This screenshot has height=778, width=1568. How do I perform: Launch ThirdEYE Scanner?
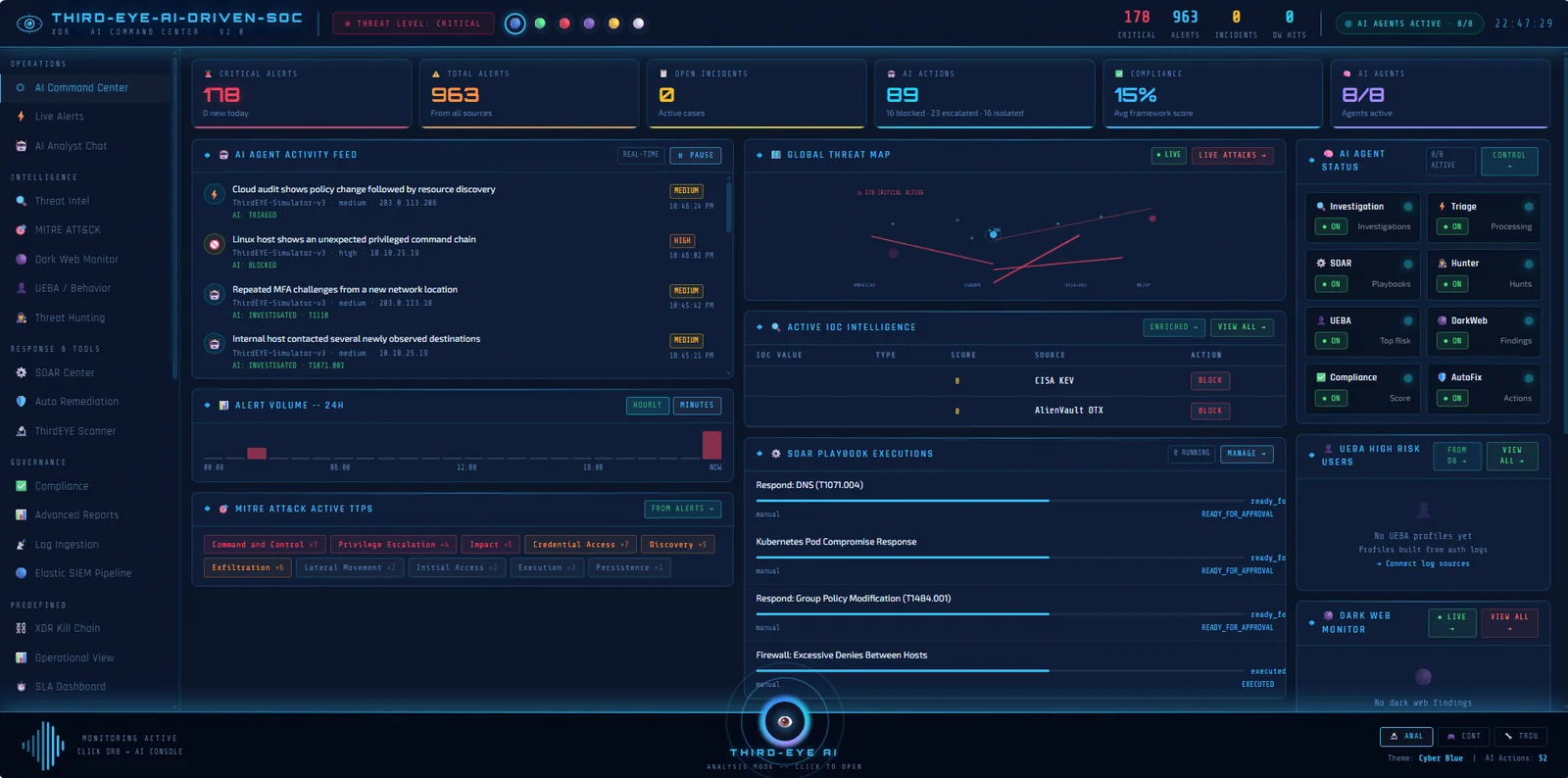click(x=74, y=431)
